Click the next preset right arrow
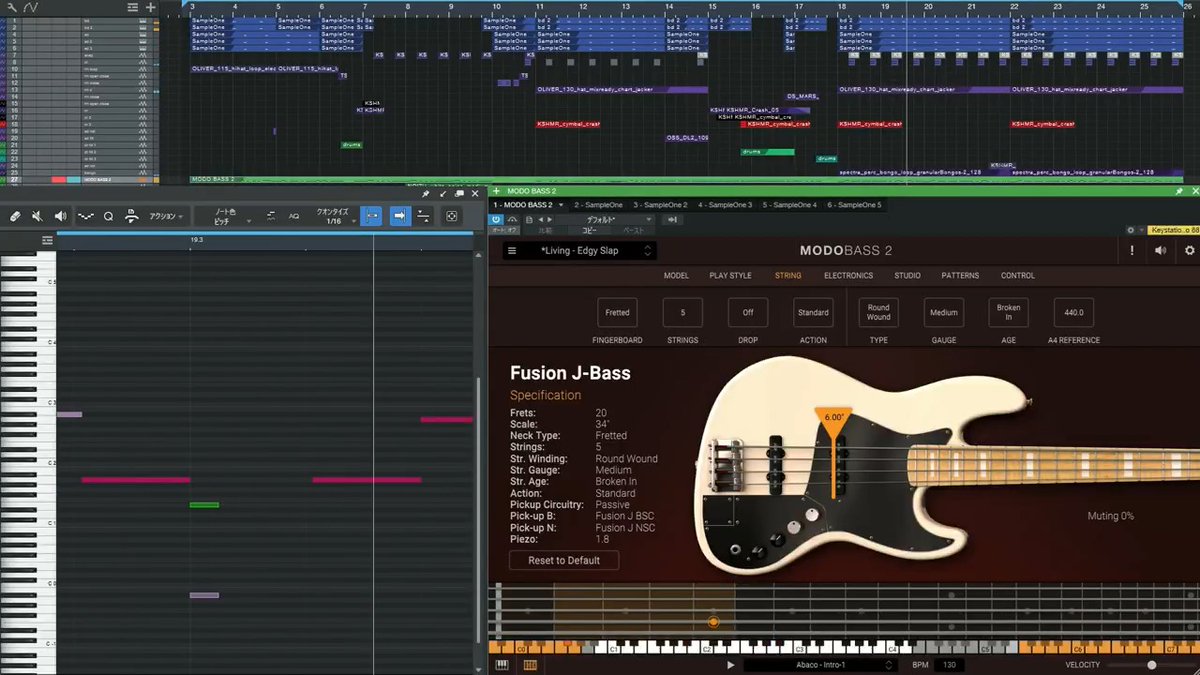1200x675 pixels. tap(551, 219)
